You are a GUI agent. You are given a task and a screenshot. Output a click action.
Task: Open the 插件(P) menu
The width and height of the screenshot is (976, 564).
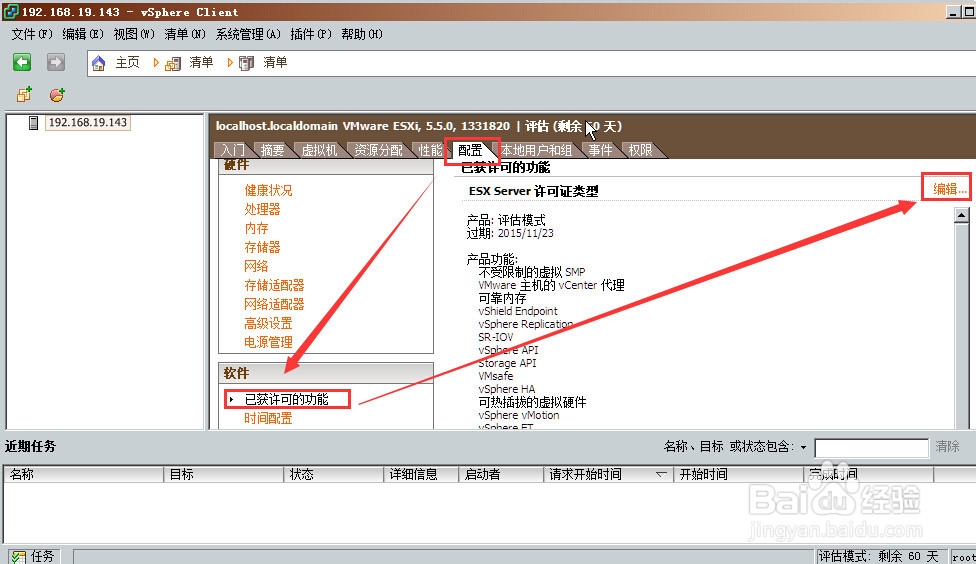pyautogui.click(x=311, y=34)
